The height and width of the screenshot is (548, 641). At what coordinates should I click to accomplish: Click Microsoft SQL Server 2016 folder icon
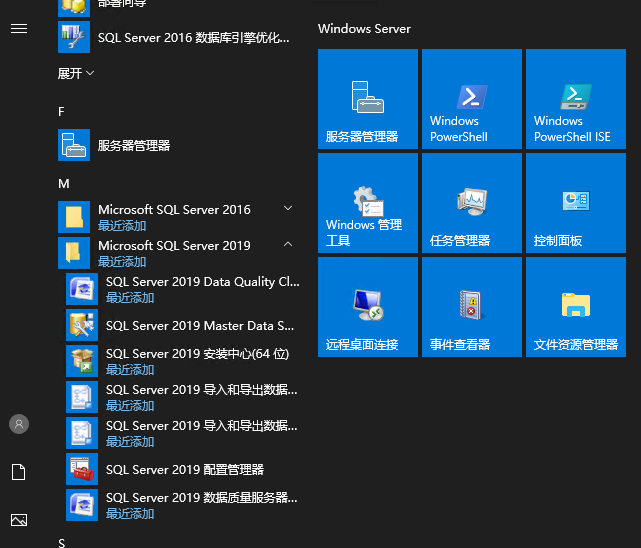[x=74, y=217]
